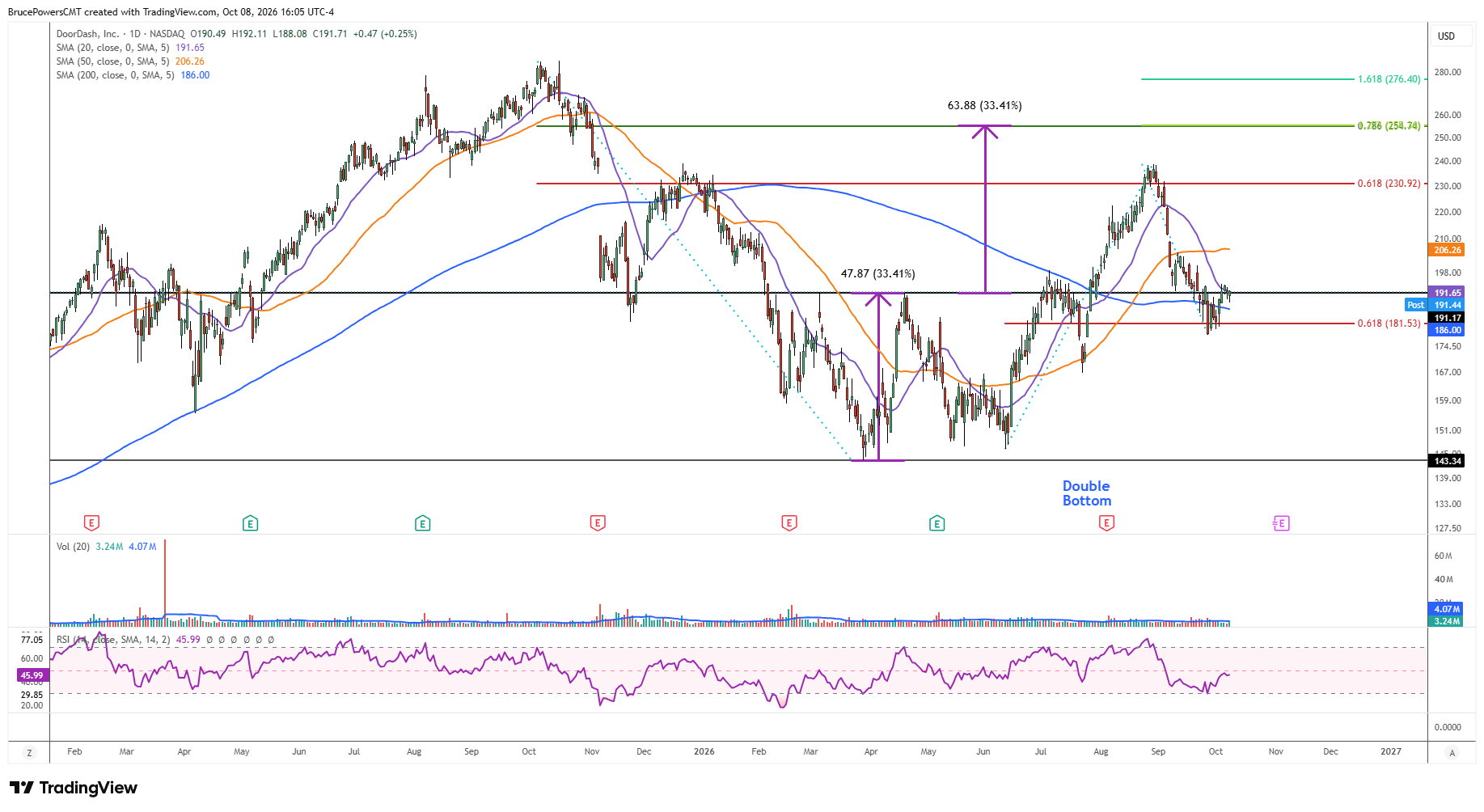Click the green earnings marker near May 2025

(x=250, y=523)
